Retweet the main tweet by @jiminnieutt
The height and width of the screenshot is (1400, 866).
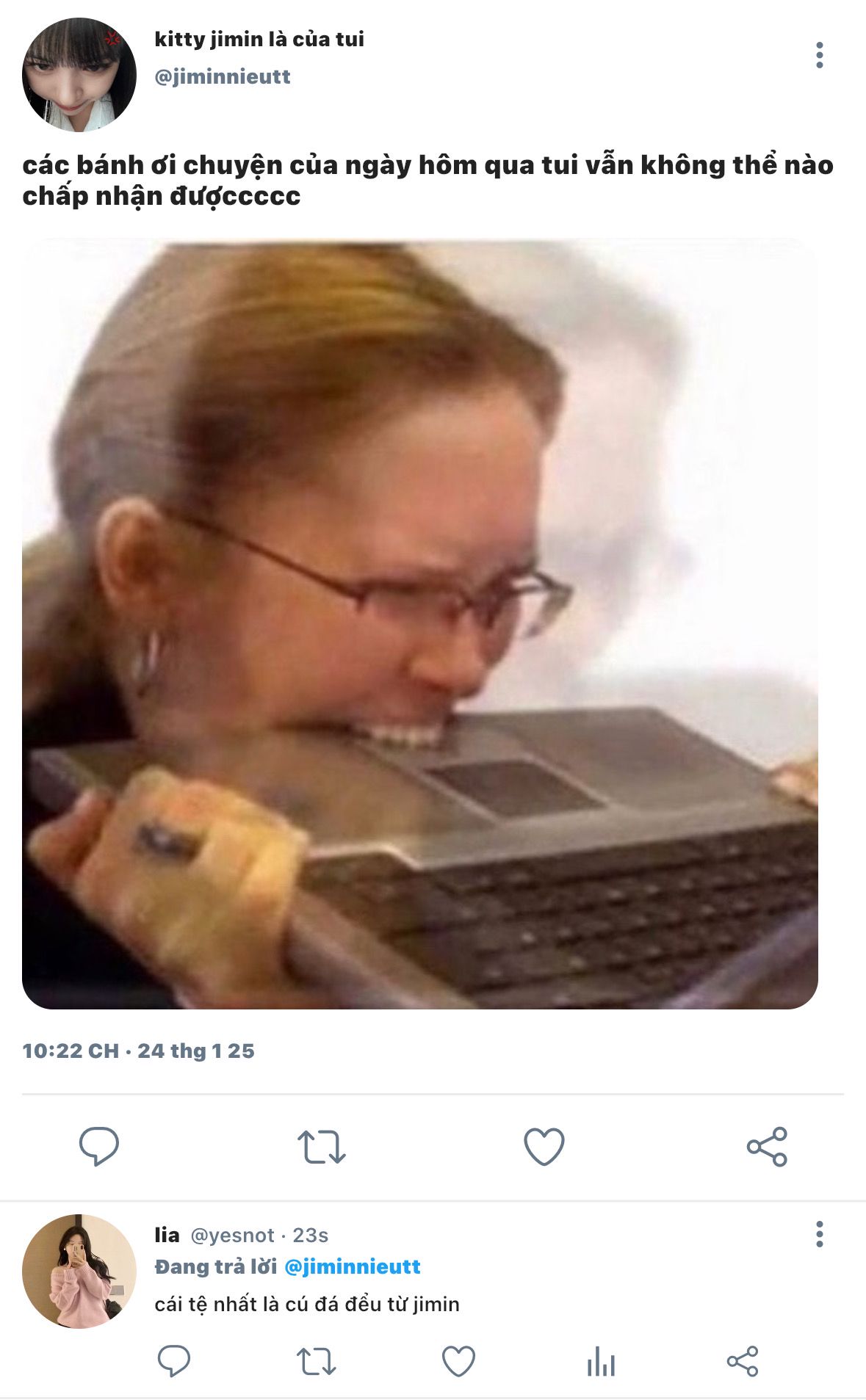[x=322, y=1147]
